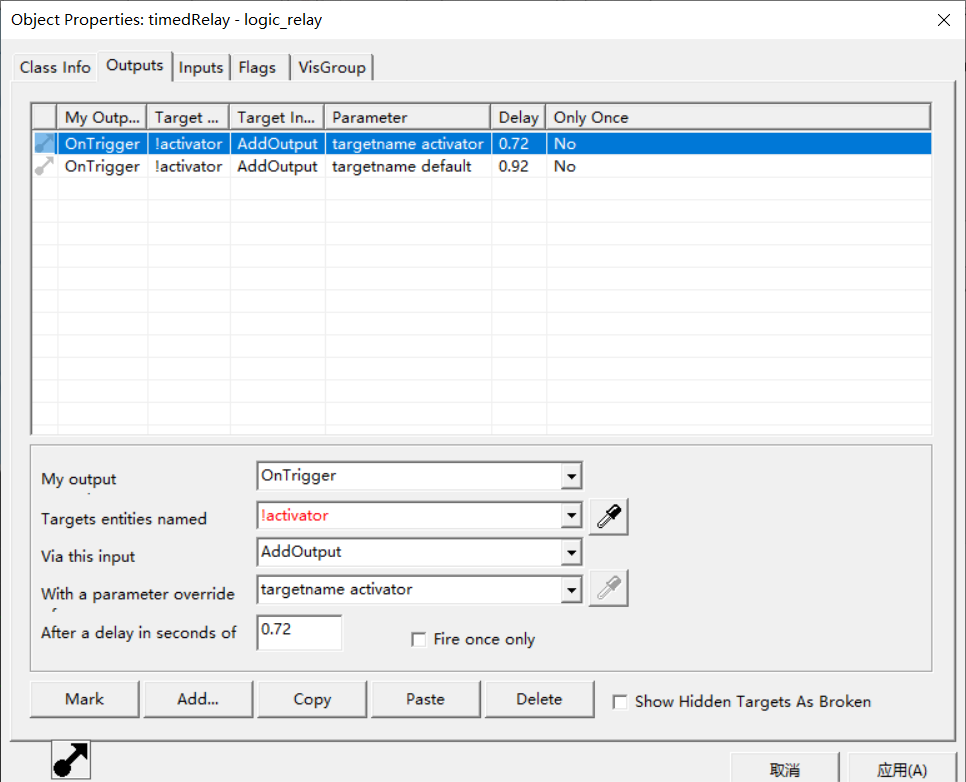The height and width of the screenshot is (782, 966).
Task: Click the targetname activator text in the override field
Action: coord(336,590)
